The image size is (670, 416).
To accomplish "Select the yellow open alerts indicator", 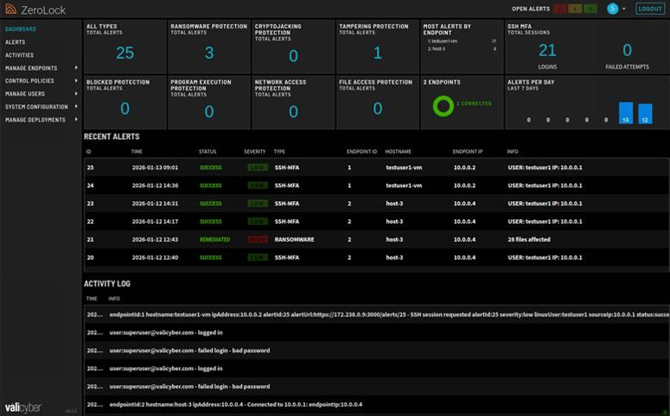I will [575, 9].
